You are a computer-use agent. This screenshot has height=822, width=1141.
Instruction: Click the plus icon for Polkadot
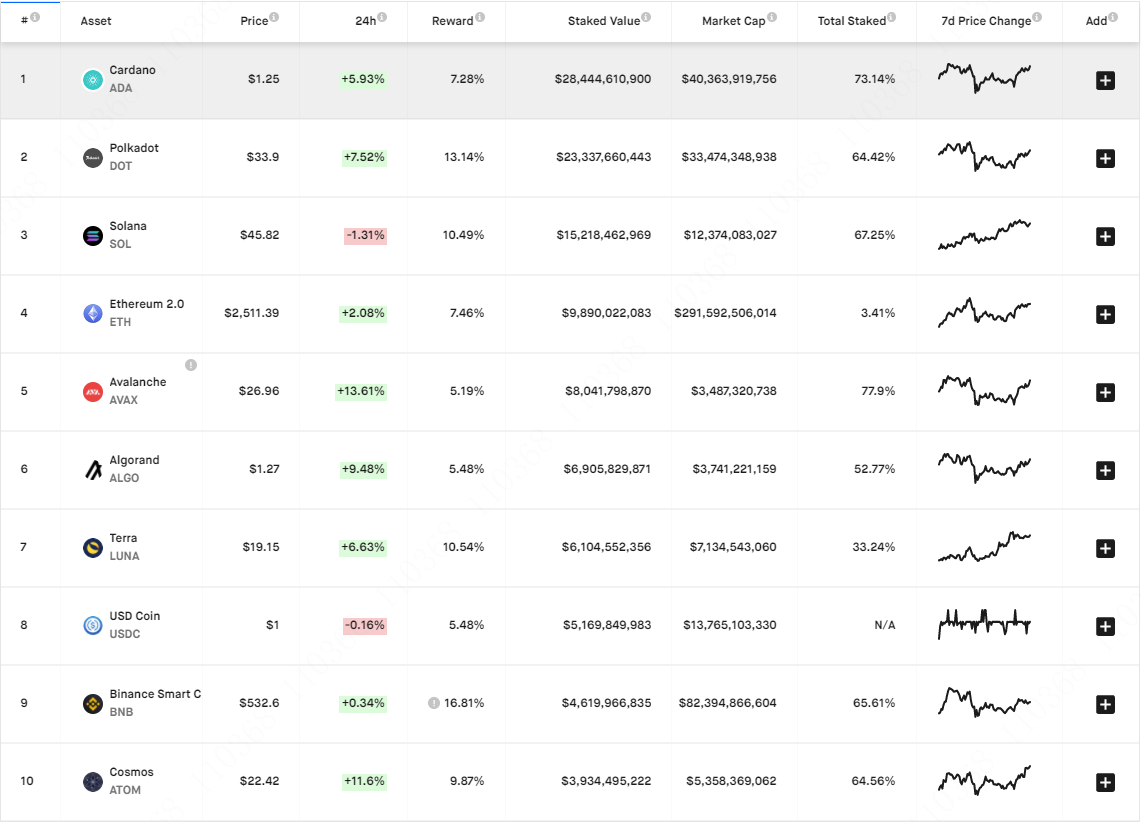[1105, 159]
